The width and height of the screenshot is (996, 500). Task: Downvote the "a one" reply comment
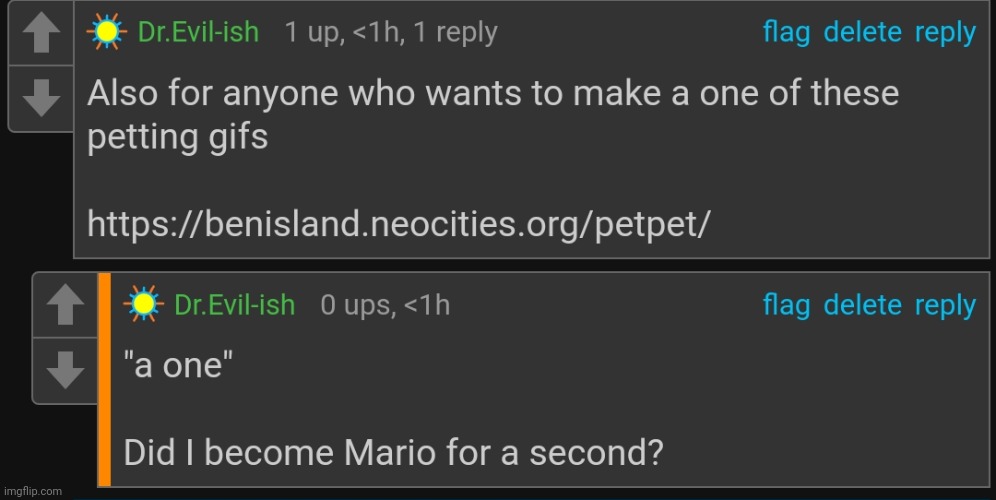[66, 370]
